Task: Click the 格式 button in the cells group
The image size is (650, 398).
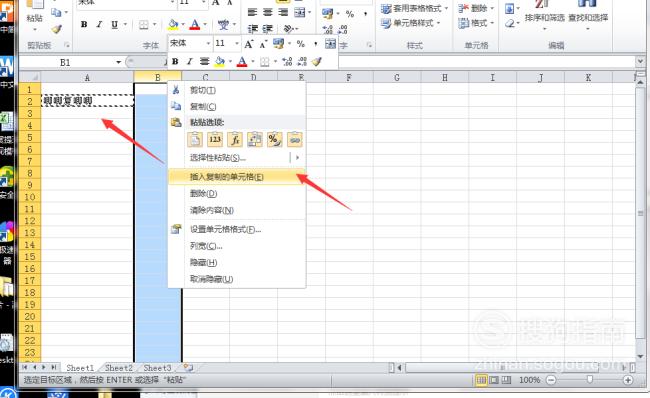Action: click(476, 23)
